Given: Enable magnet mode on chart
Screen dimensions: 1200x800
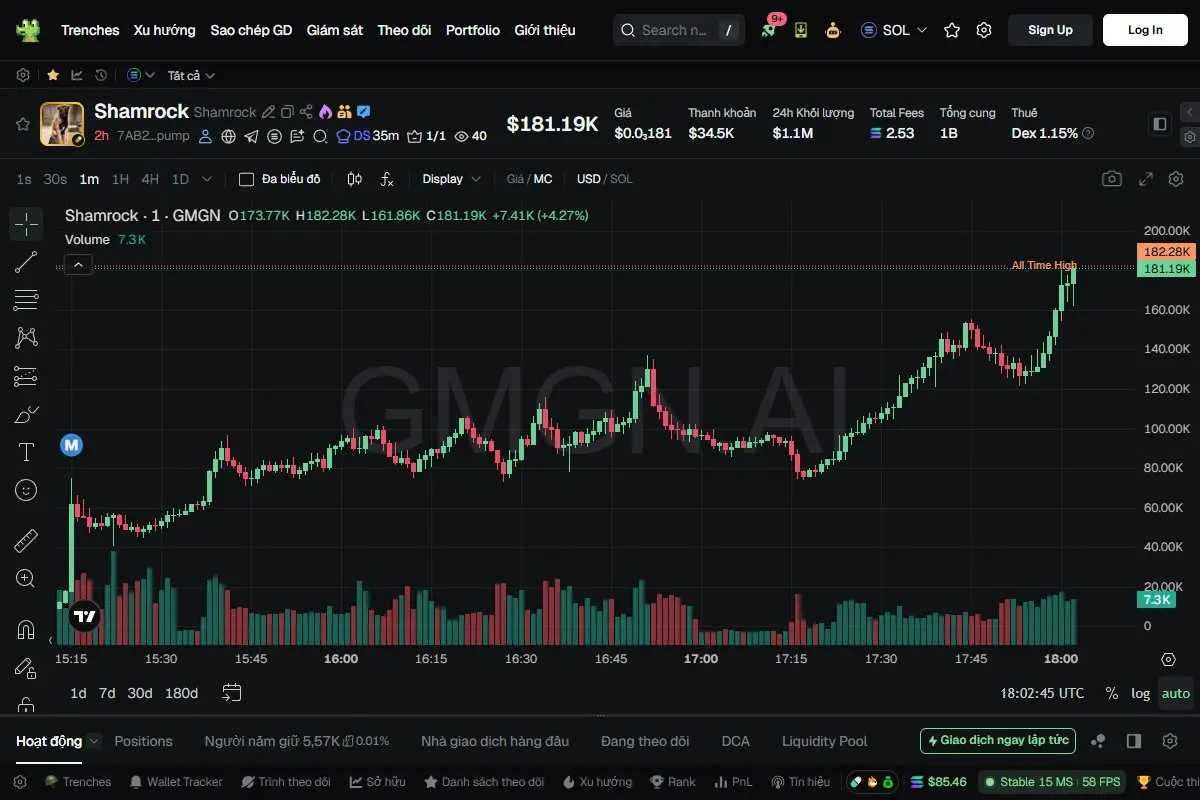Looking at the screenshot, I should click(26, 630).
